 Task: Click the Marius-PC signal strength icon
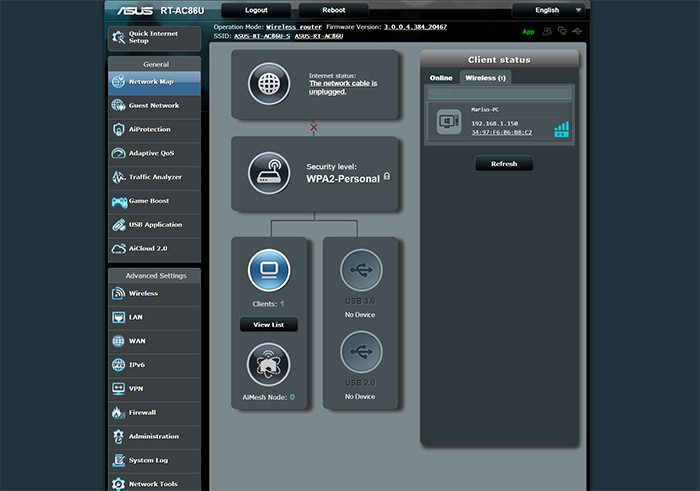[x=562, y=129]
